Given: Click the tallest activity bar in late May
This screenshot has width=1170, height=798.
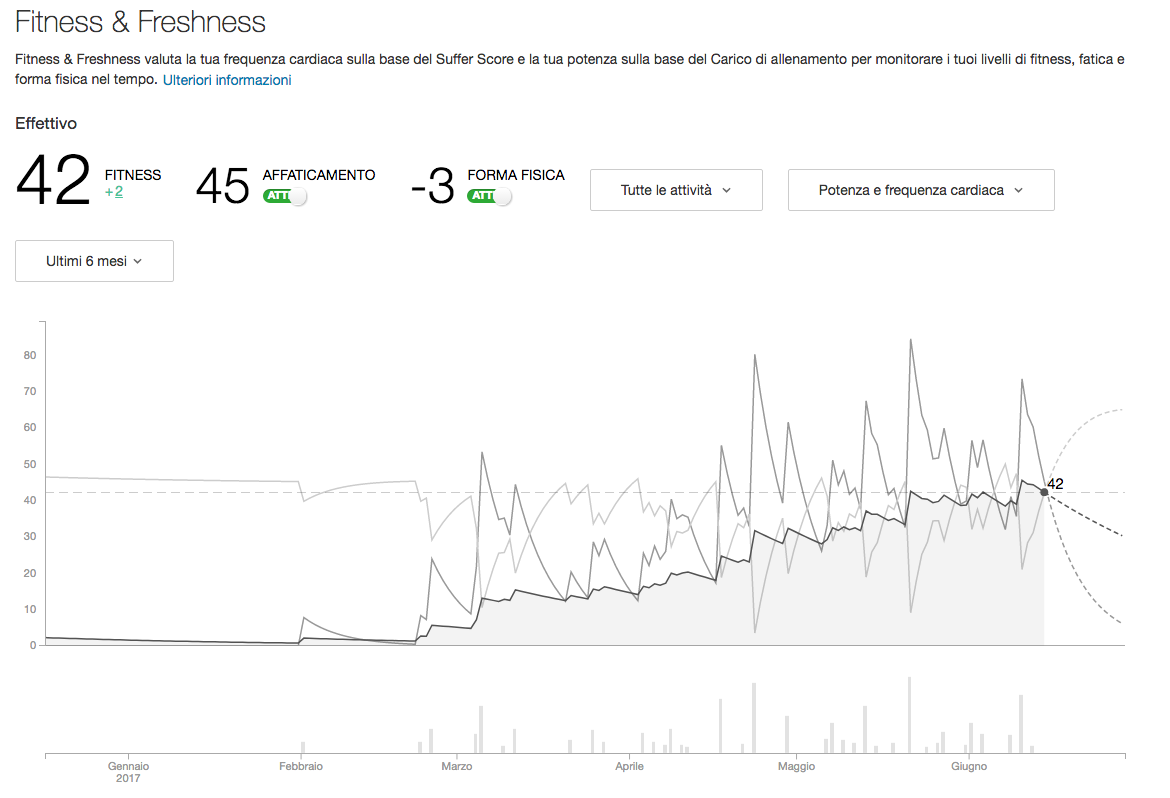Looking at the screenshot, I should pos(909,715).
